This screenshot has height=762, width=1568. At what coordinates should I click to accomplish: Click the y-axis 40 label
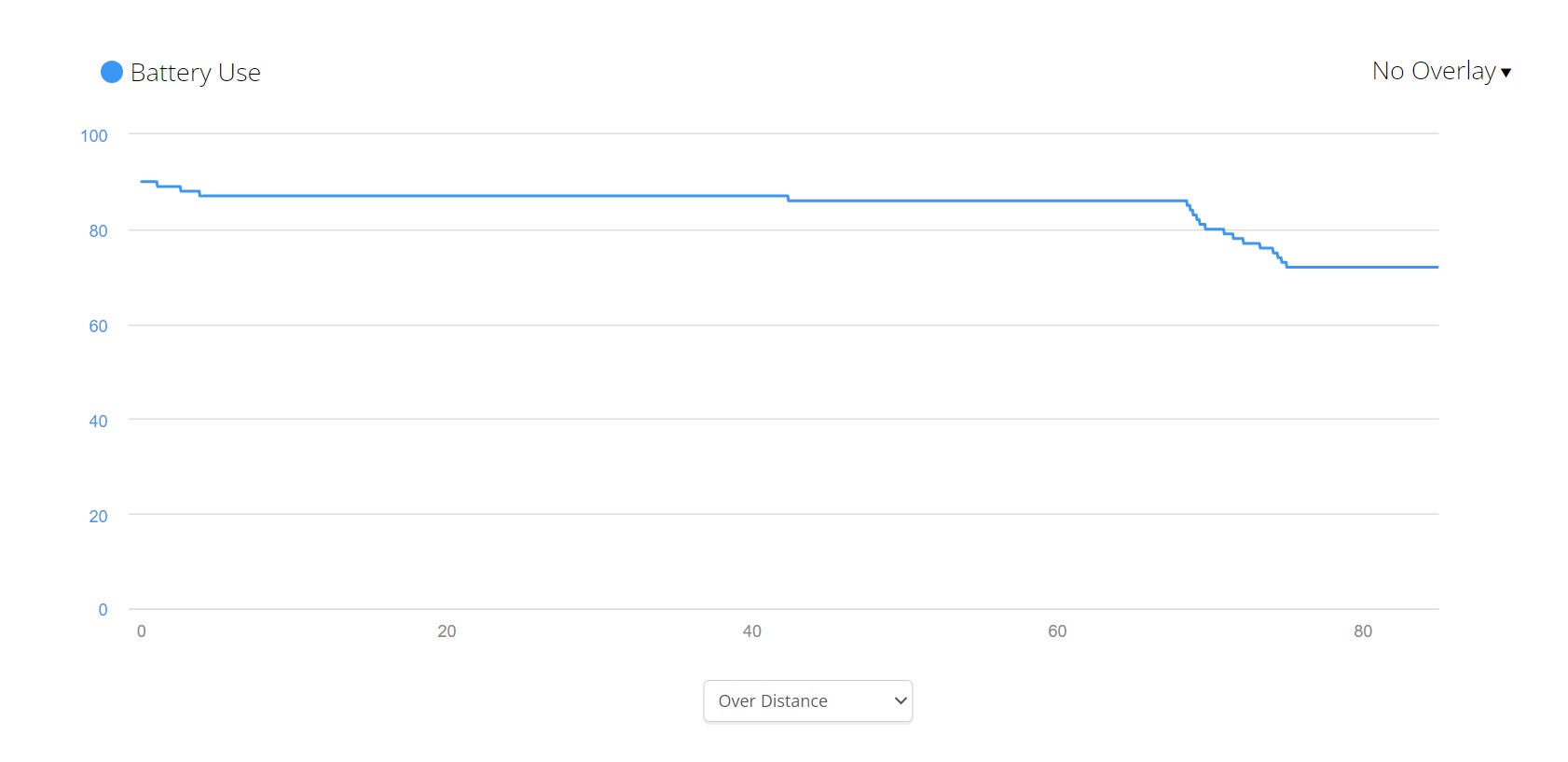[98, 422]
